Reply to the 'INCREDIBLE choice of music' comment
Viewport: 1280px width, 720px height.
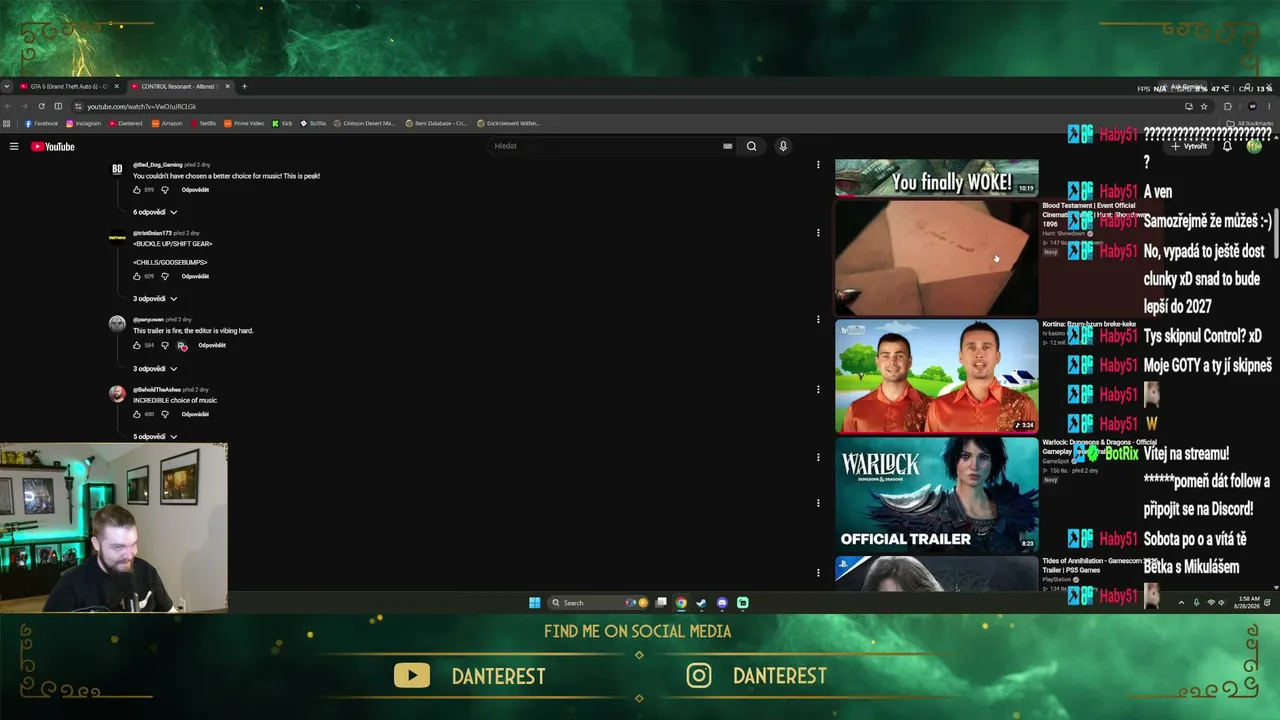(195, 414)
